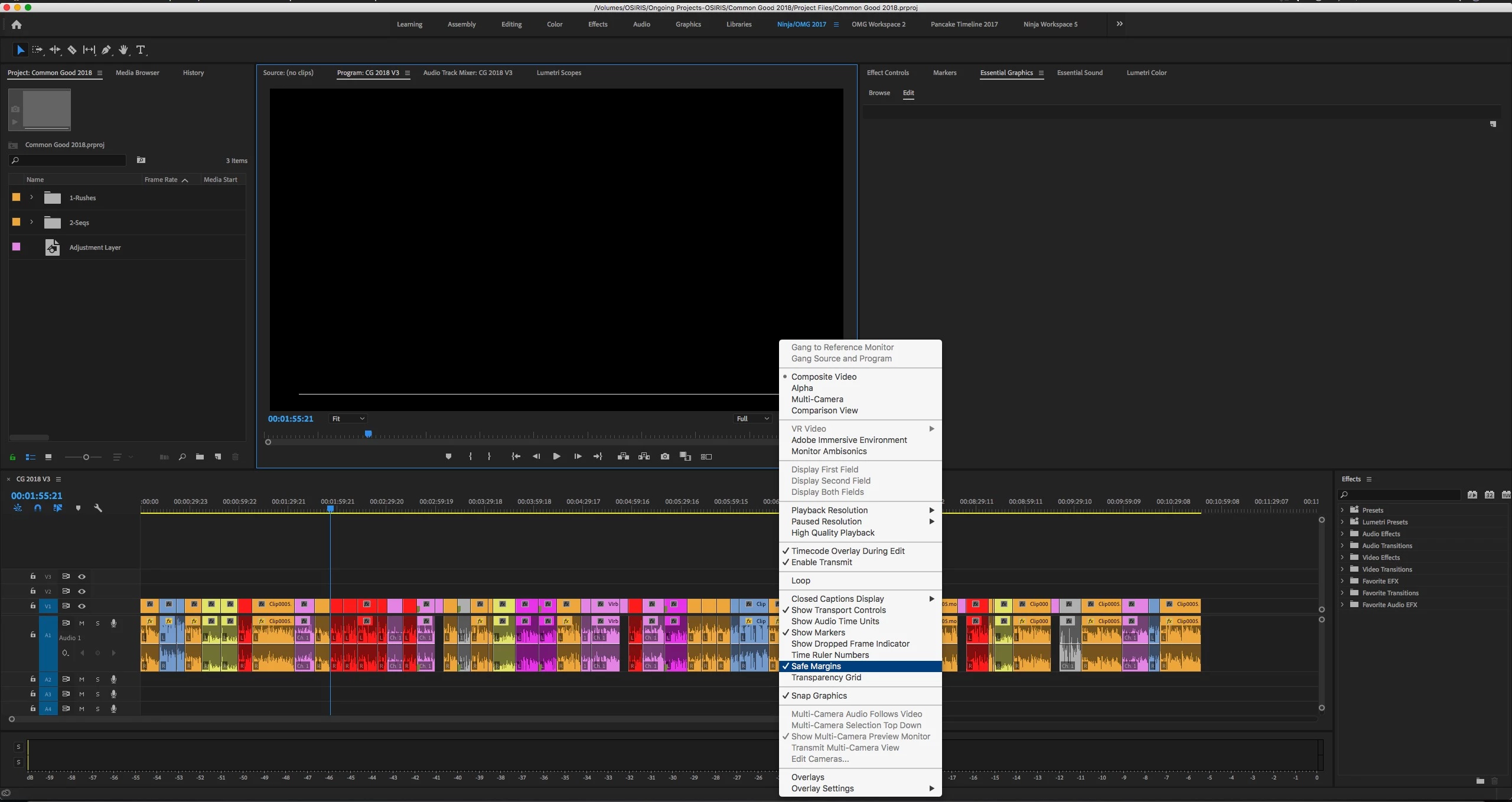This screenshot has width=1512, height=802.
Task: Toggle V1 track output eye icon
Action: tap(82, 606)
